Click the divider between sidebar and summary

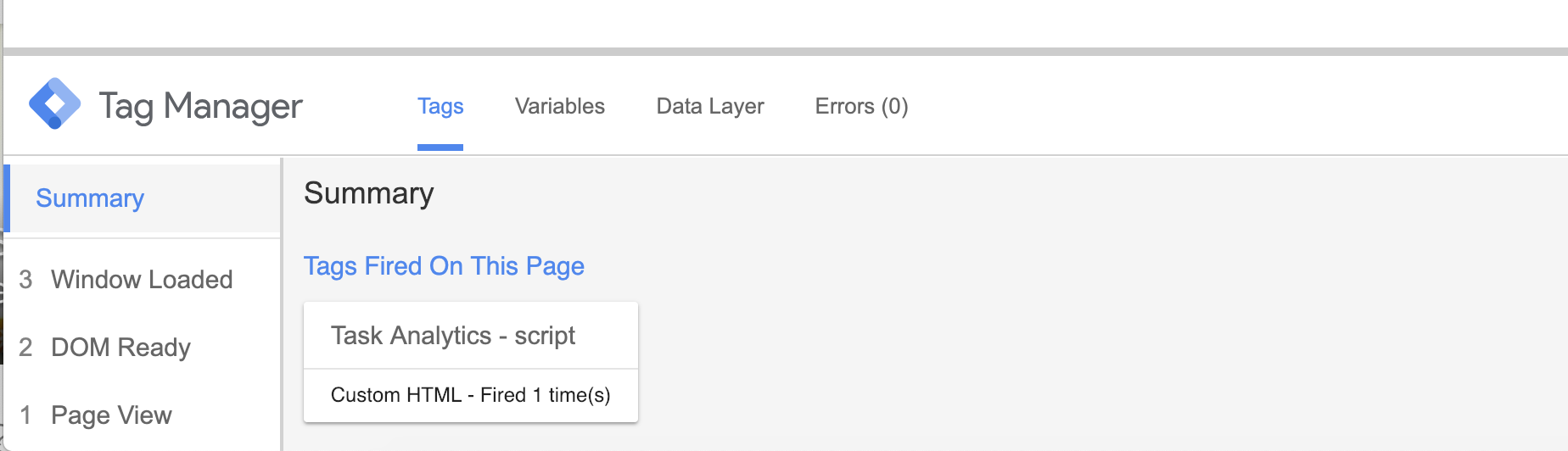pyautogui.click(x=281, y=303)
